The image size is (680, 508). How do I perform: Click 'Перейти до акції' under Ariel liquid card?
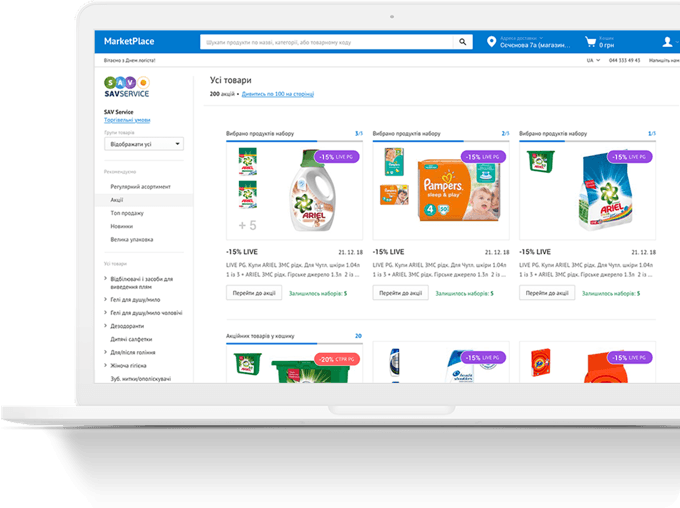pyautogui.click(x=254, y=293)
